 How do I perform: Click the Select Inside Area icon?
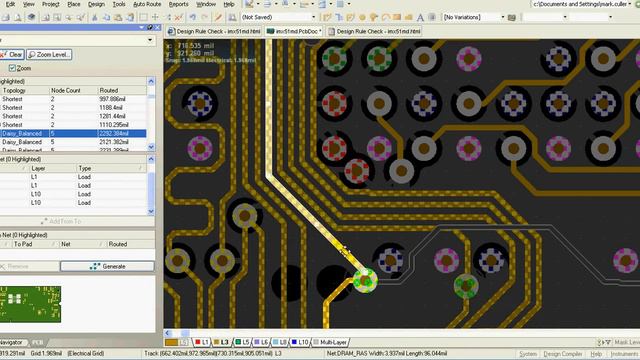click(x=143, y=17)
